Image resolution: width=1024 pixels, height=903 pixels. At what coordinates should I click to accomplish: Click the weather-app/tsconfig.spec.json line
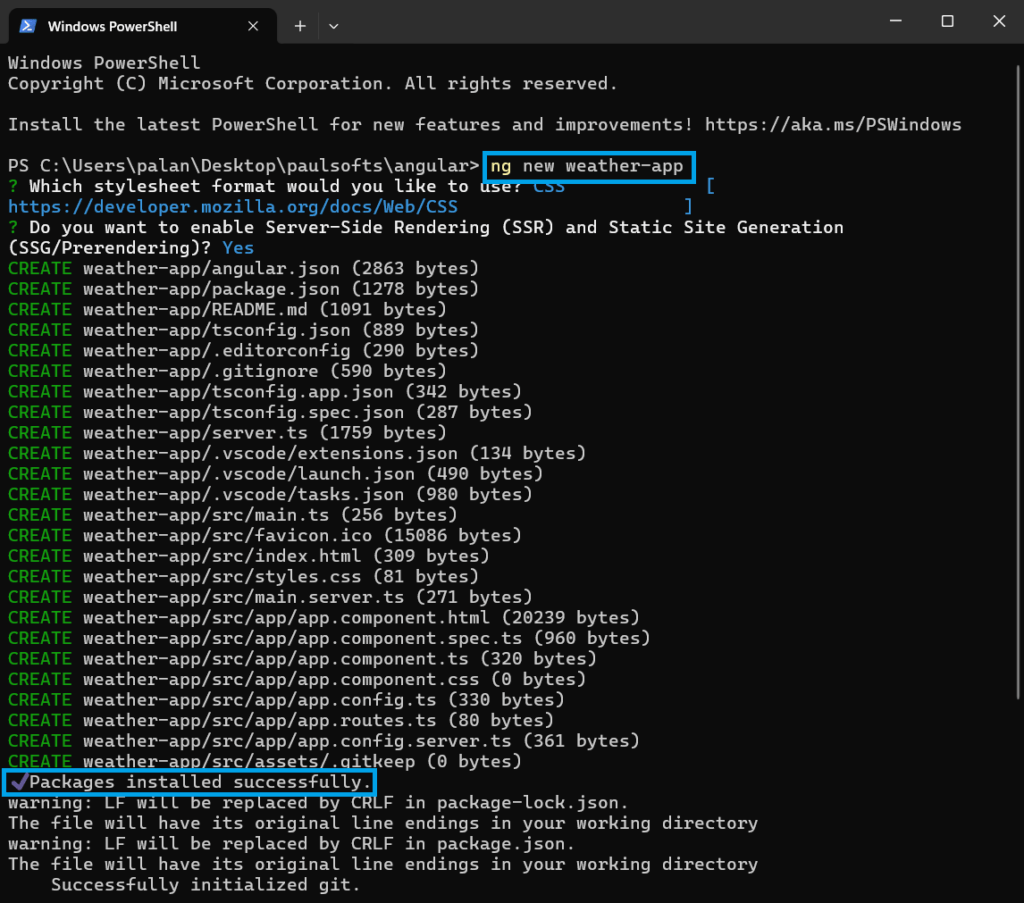coord(270,413)
